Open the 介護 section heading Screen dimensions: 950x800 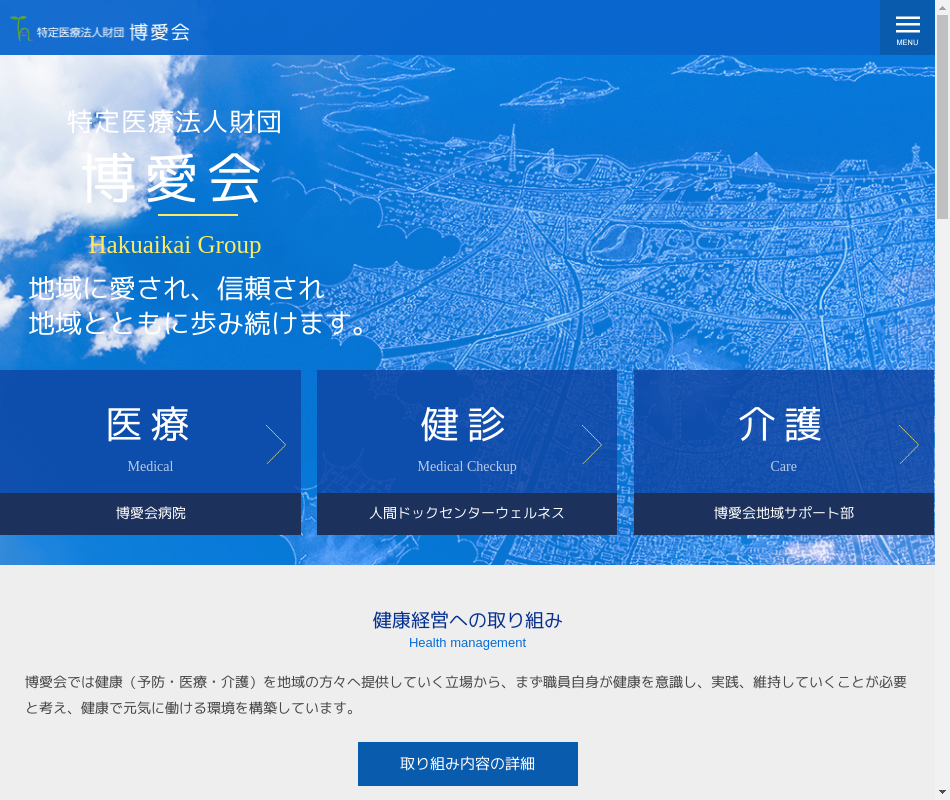[x=781, y=425]
